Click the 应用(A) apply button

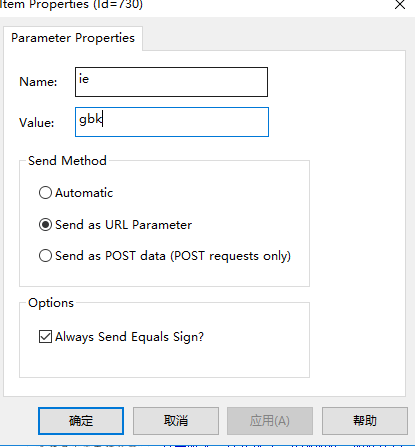coord(270,421)
